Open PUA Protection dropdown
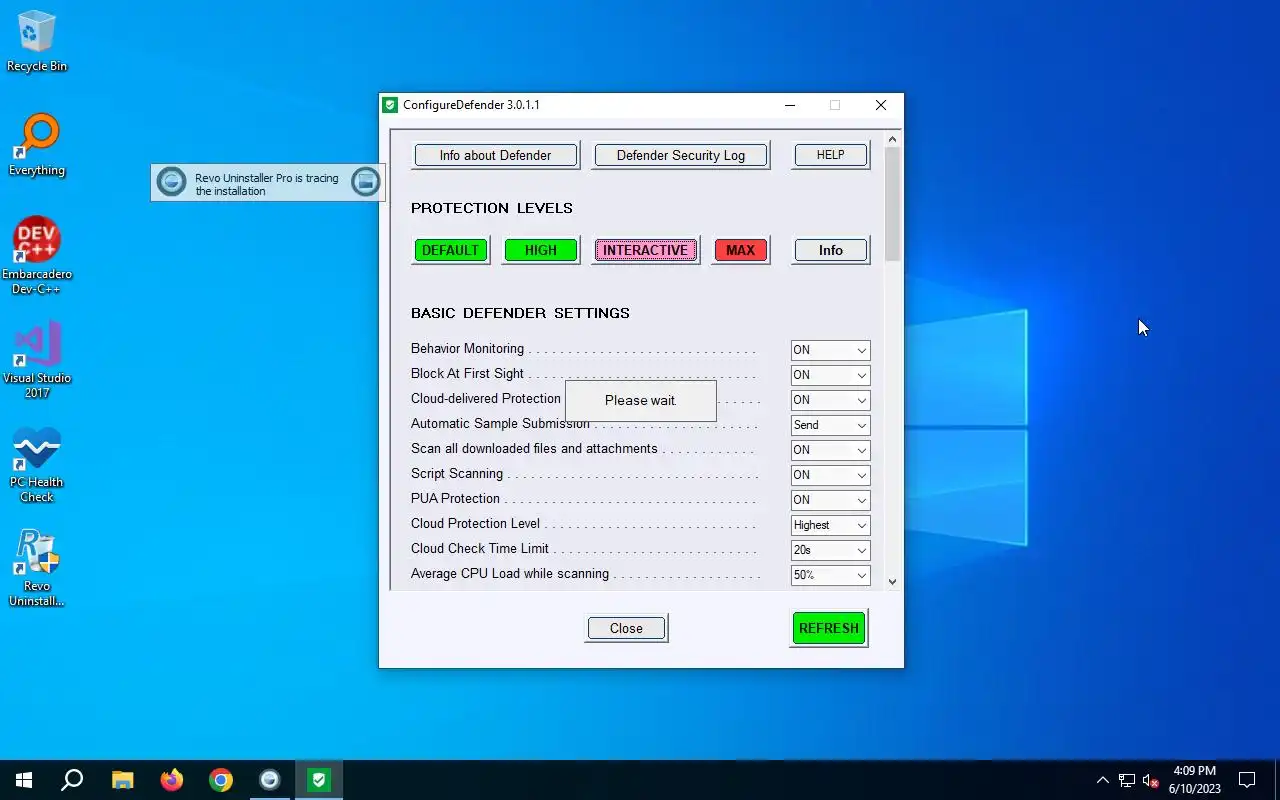Viewport: 1280px width, 800px height. (830, 500)
